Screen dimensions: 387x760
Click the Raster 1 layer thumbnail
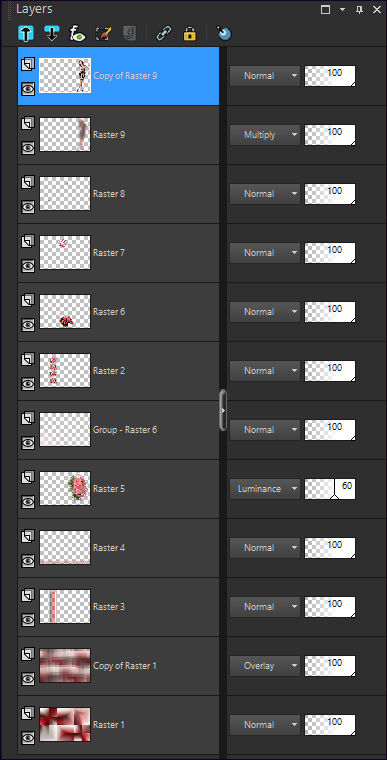65,725
